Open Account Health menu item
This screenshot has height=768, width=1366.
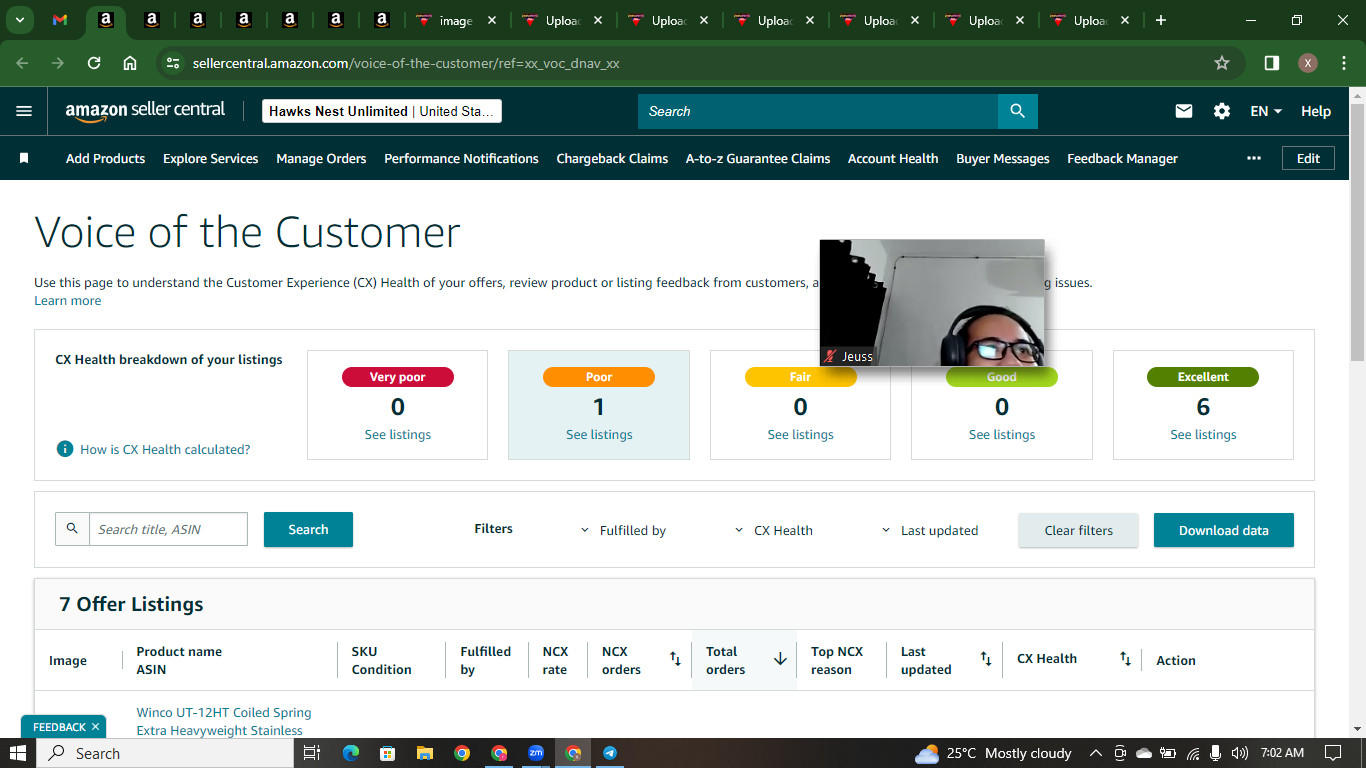893,158
